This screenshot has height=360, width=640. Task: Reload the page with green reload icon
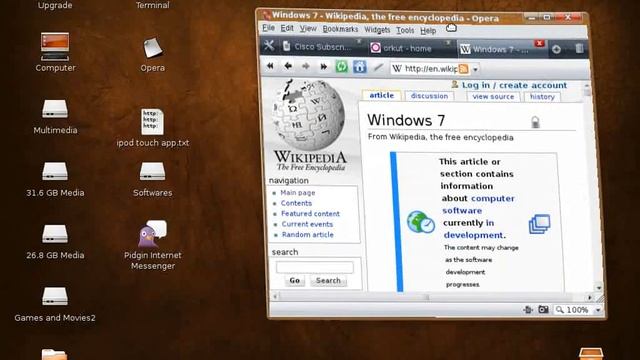[342, 67]
